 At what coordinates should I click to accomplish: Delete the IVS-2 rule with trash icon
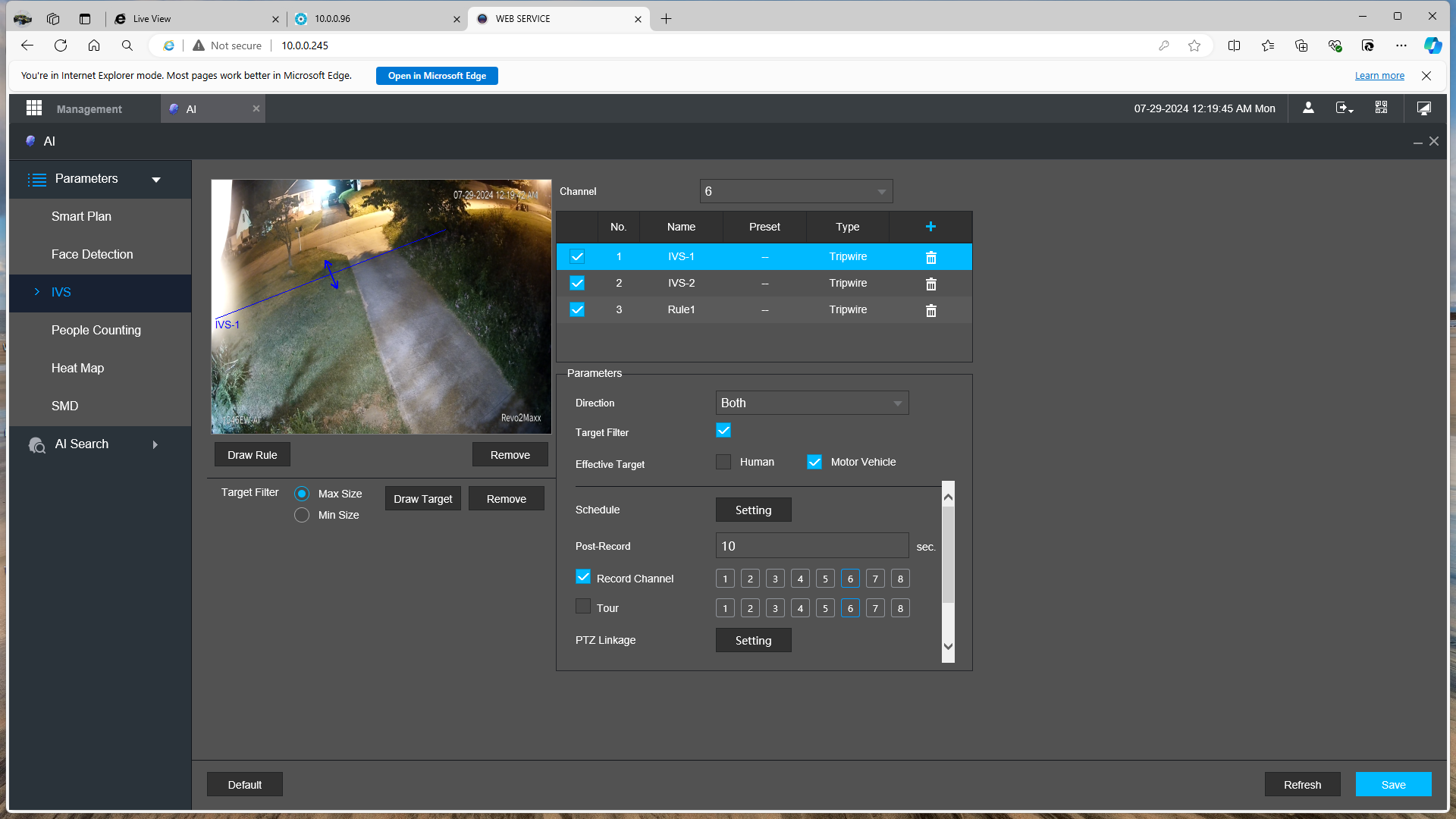[x=931, y=284]
